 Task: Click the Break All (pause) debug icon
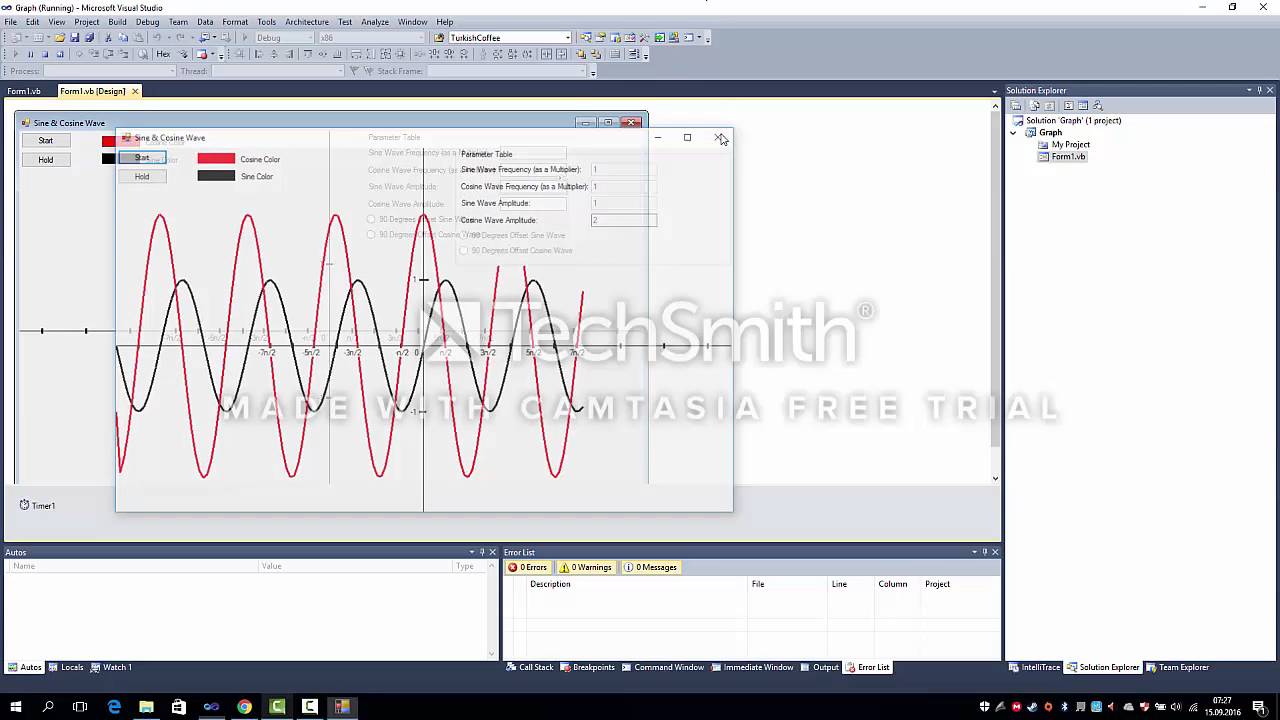click(31, 54)
